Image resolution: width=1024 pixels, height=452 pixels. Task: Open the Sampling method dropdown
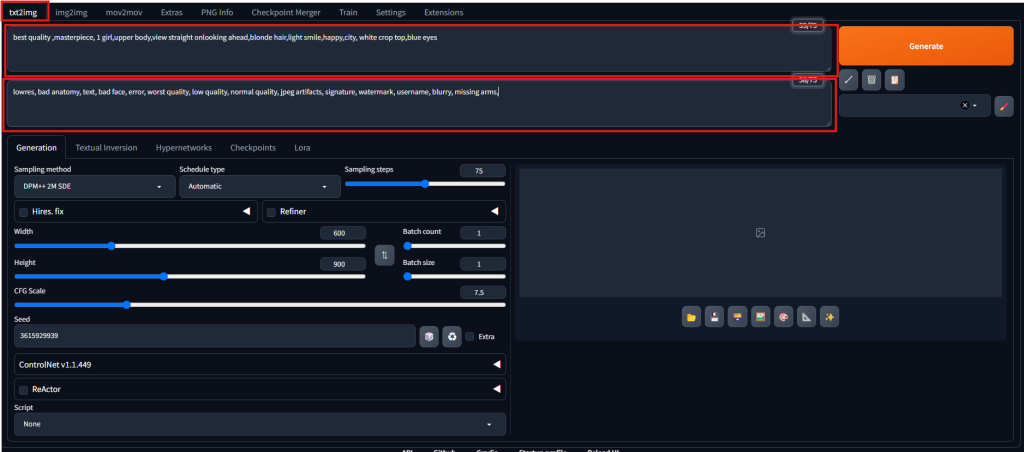coord(94,186)
